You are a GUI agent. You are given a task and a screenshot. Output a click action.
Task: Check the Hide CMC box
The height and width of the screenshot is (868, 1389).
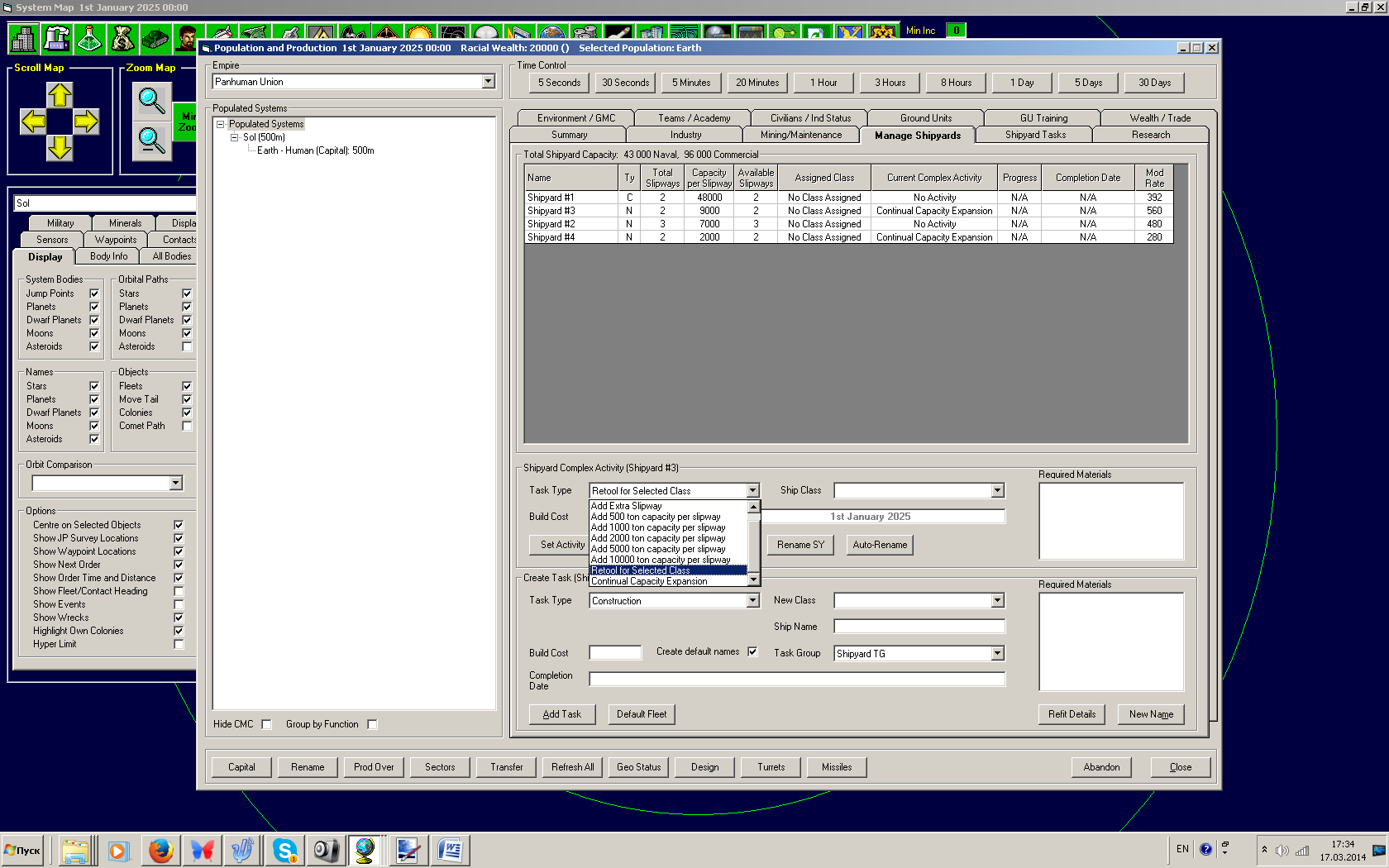pyautogui.click(x=266, y=724)
